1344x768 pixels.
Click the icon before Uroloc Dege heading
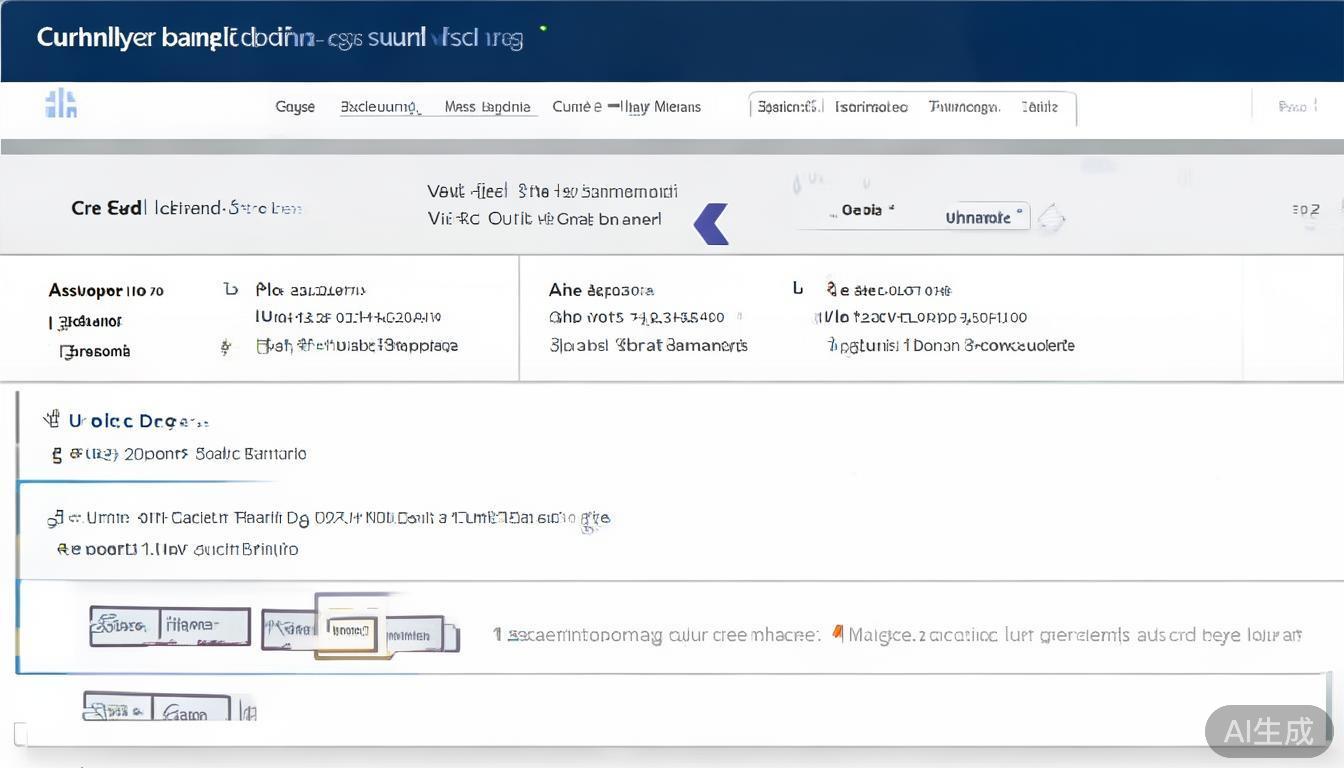point(51,420)
